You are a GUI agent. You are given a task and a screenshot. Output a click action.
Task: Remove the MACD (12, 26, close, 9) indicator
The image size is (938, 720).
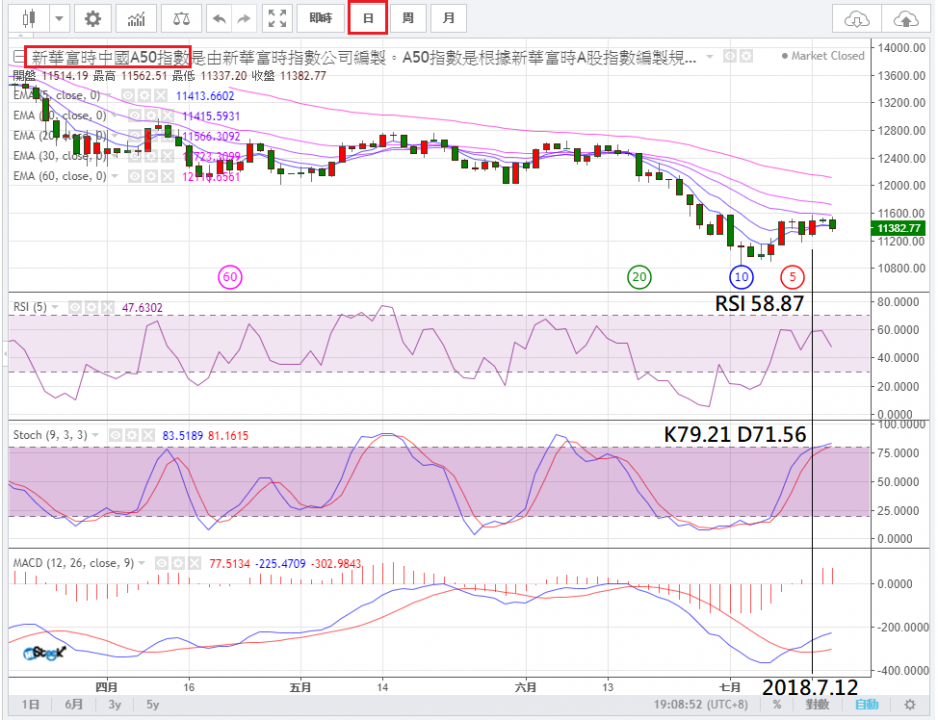(194, 563)
